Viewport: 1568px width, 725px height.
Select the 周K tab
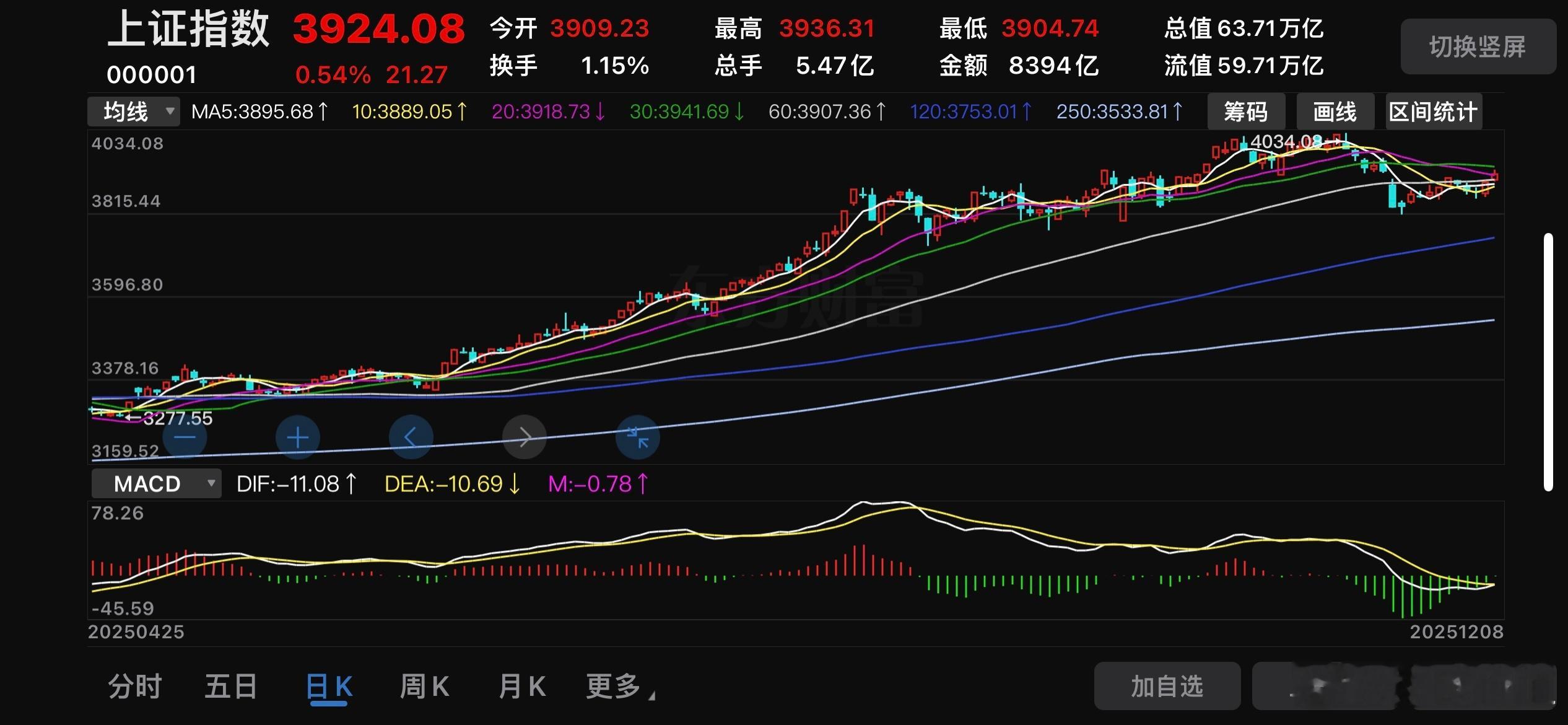(424, 687)
